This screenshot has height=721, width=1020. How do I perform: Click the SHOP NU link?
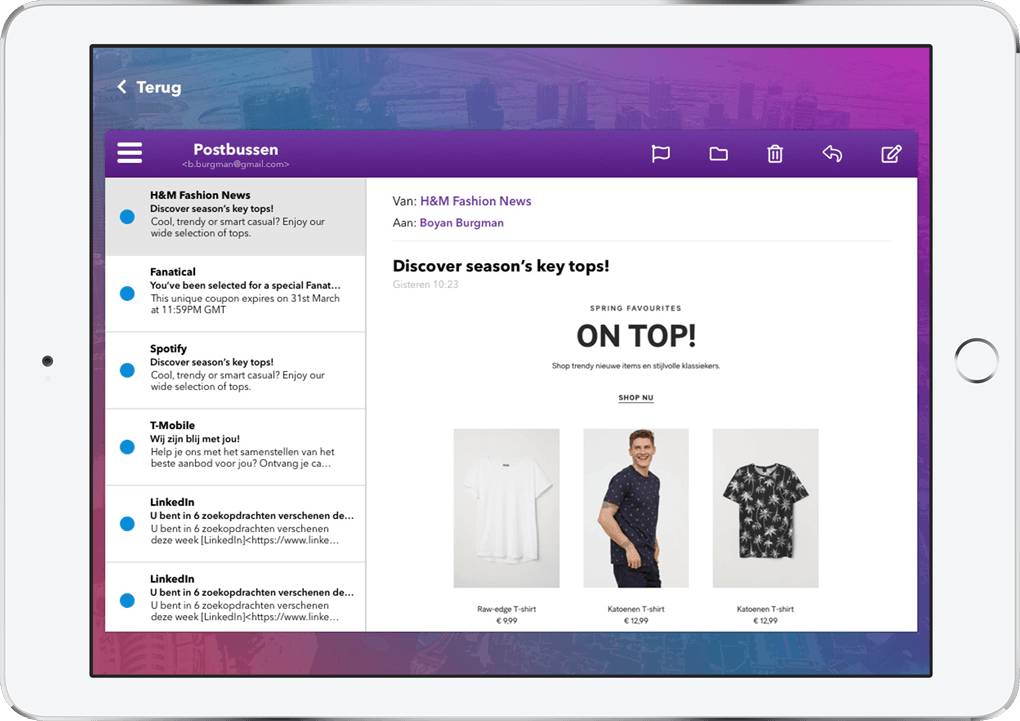(x=636, y=398)
